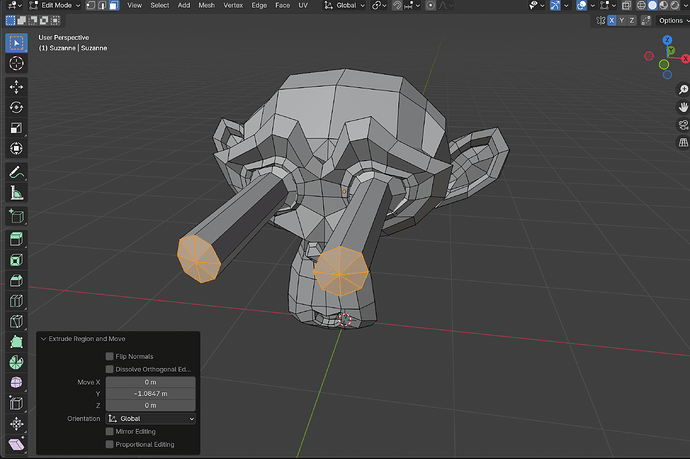Switch to solid viewport shading
This screenshot has height=459, width=690.
653,5
